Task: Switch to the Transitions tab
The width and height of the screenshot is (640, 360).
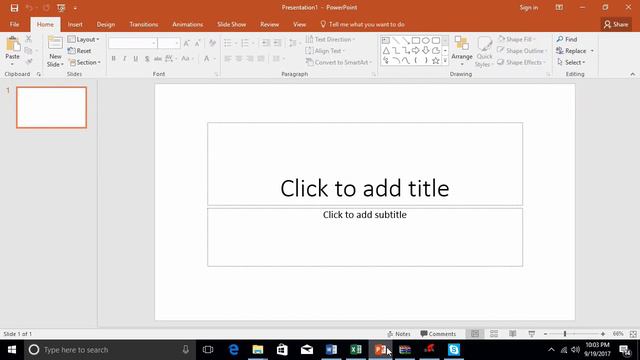Action: click(x=144, y=24)
